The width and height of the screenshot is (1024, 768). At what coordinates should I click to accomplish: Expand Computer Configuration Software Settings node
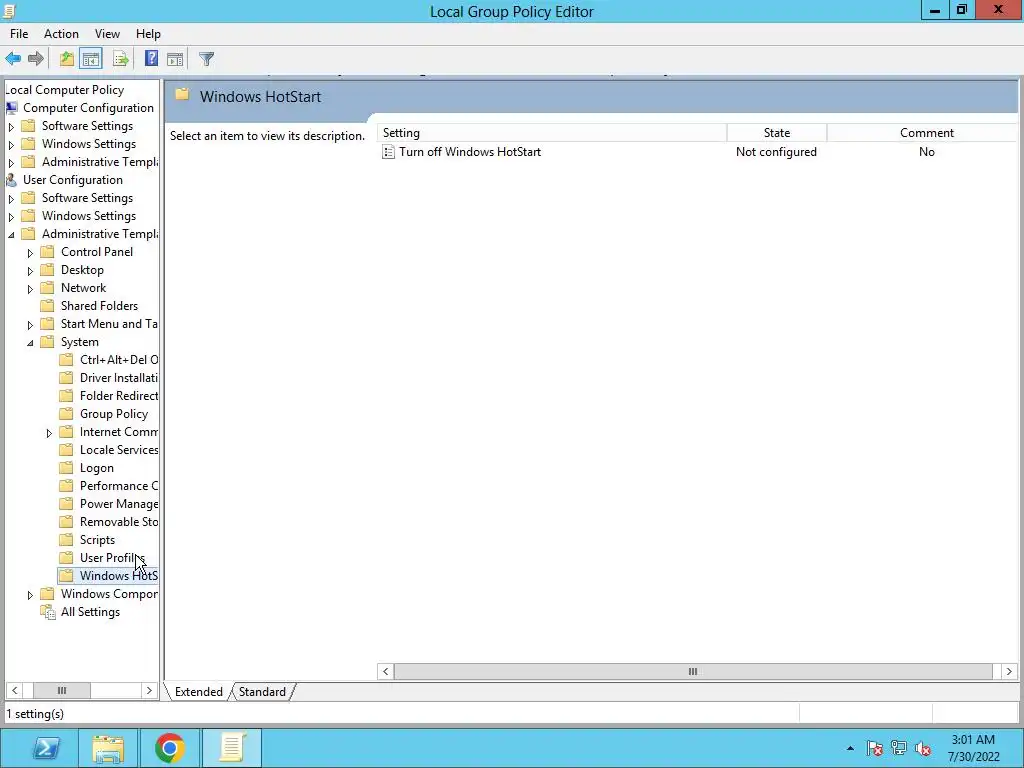tap(11, 127)
